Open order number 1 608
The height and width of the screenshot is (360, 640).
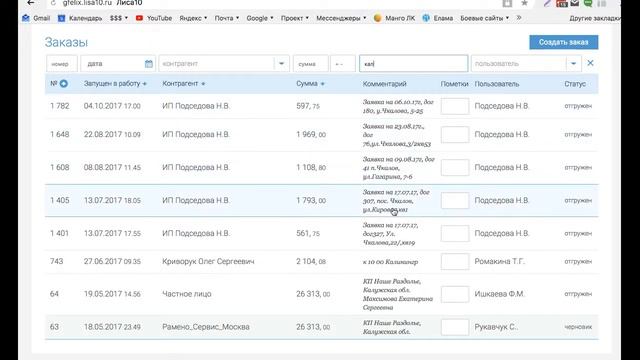[60, 167]
